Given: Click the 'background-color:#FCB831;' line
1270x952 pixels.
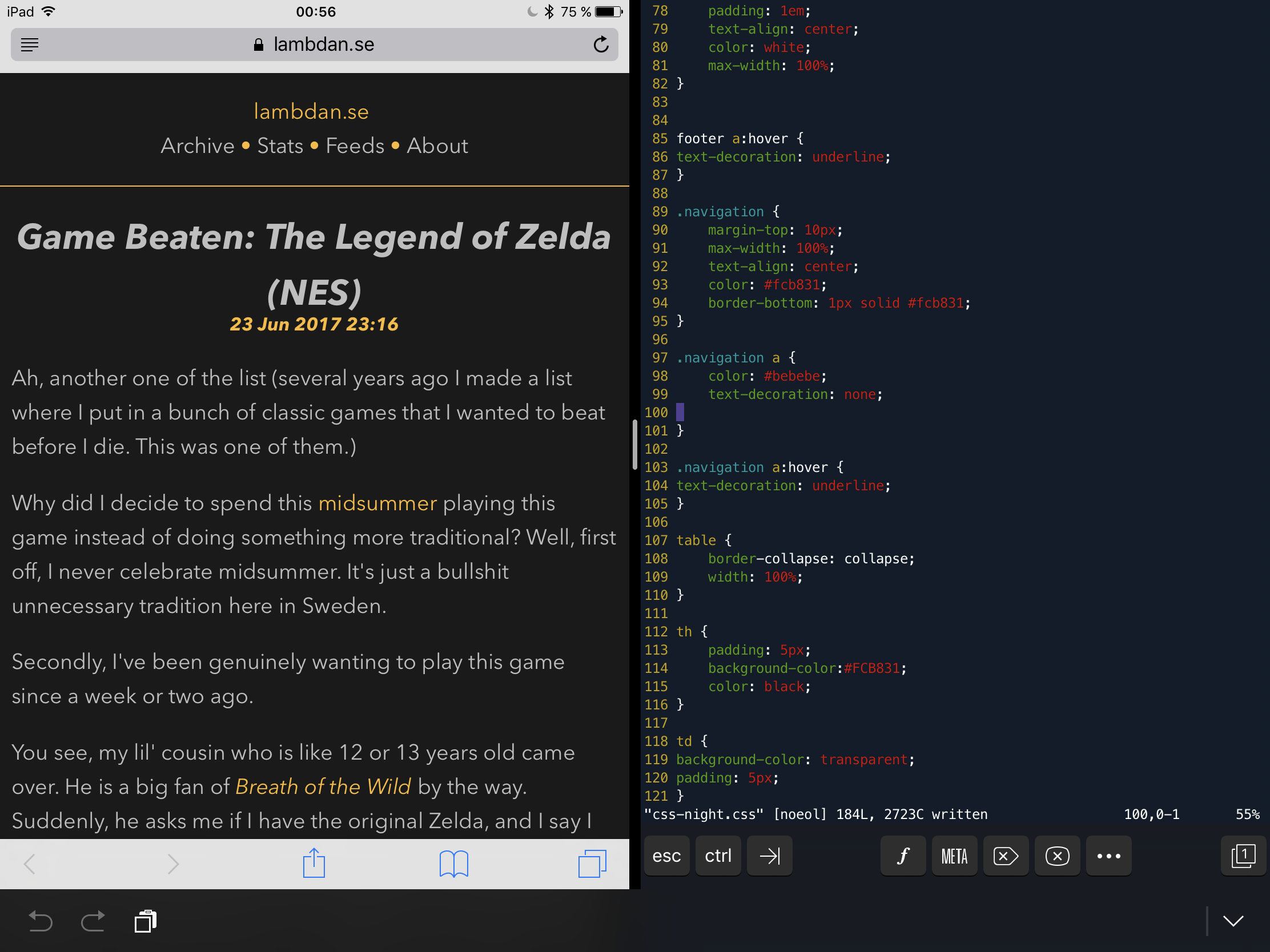Looking at the screenshot, I should coord(807,668).
